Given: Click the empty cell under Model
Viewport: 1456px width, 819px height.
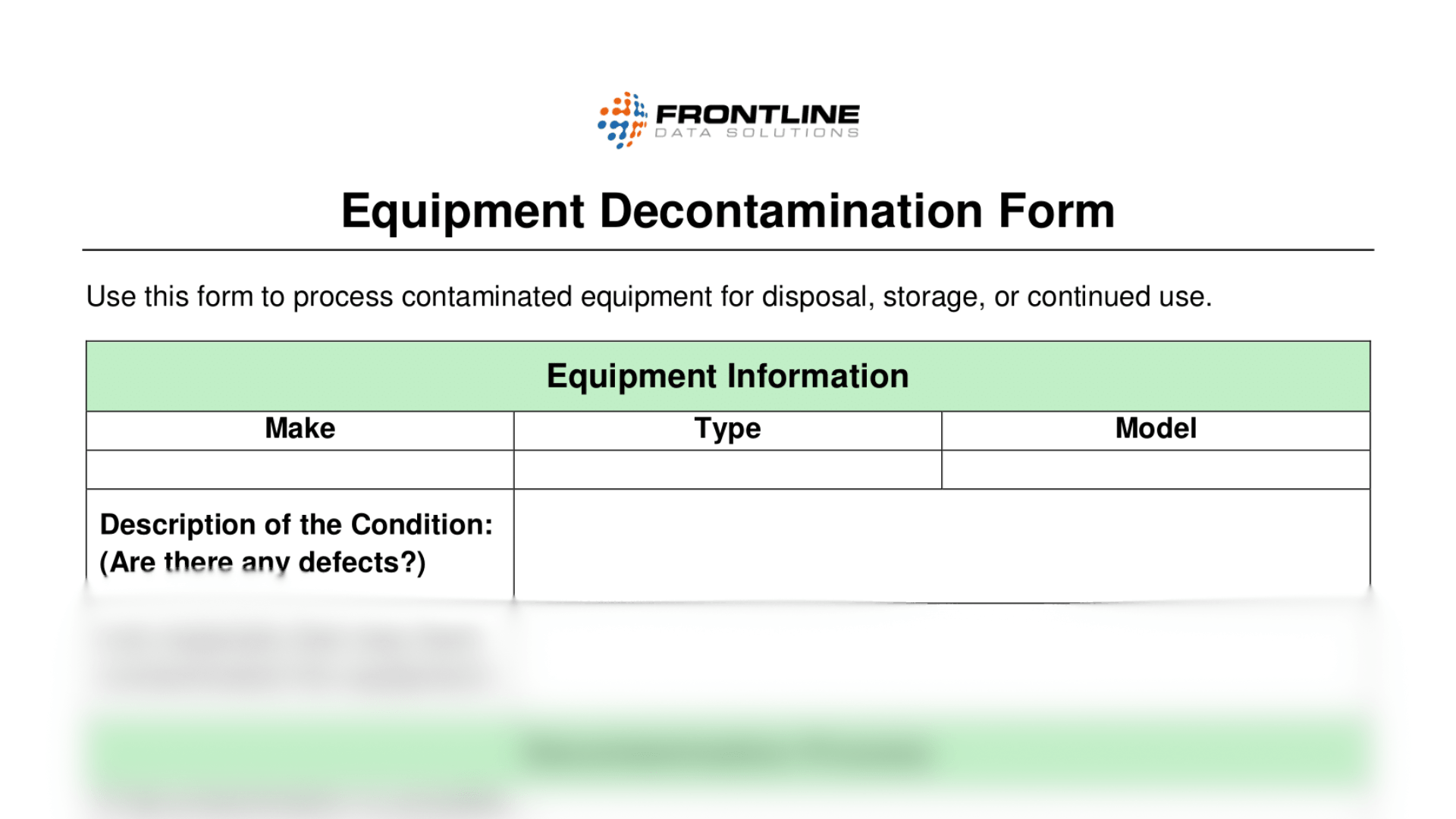Looking at the screenshot, I should pyautogui.click(x=1156, y=469).
